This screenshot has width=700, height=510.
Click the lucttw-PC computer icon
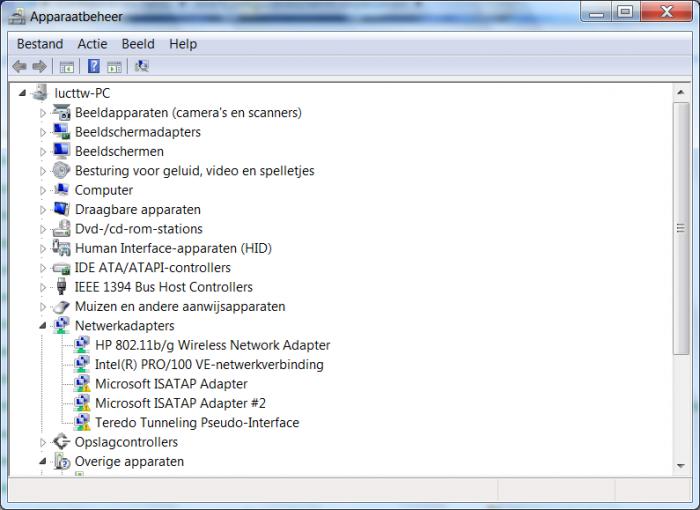pyautogui.click(x=41, y=92)
